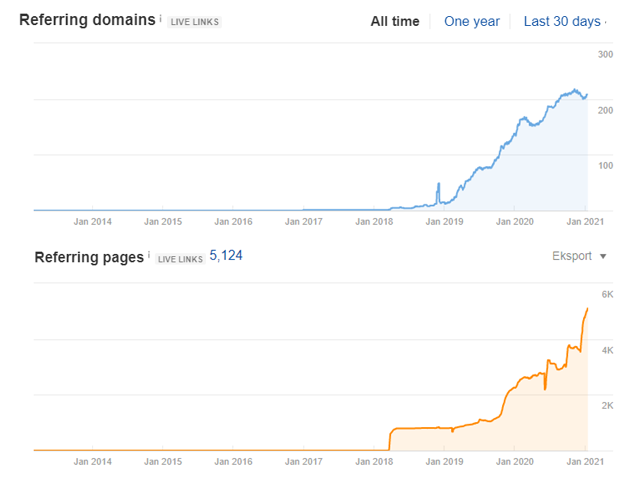Viewport: 639px width, 494px height.
Task: Click the Referring pages LIVE LINKS badge
Action: point(180,259)
